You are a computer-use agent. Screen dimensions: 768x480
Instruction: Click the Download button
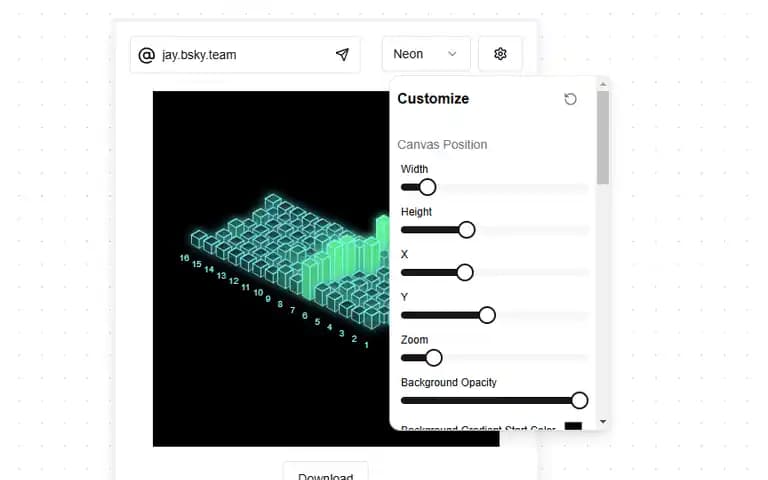click(326, 471)
